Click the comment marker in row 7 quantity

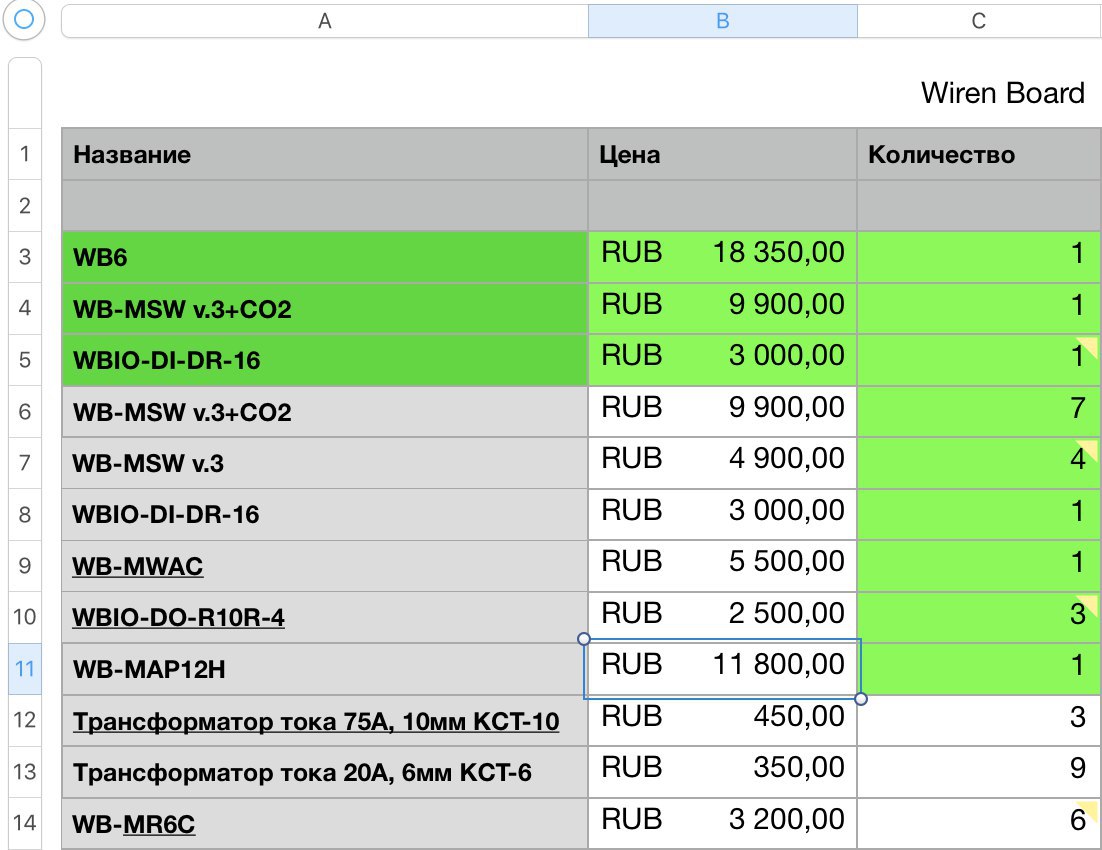1089,447
